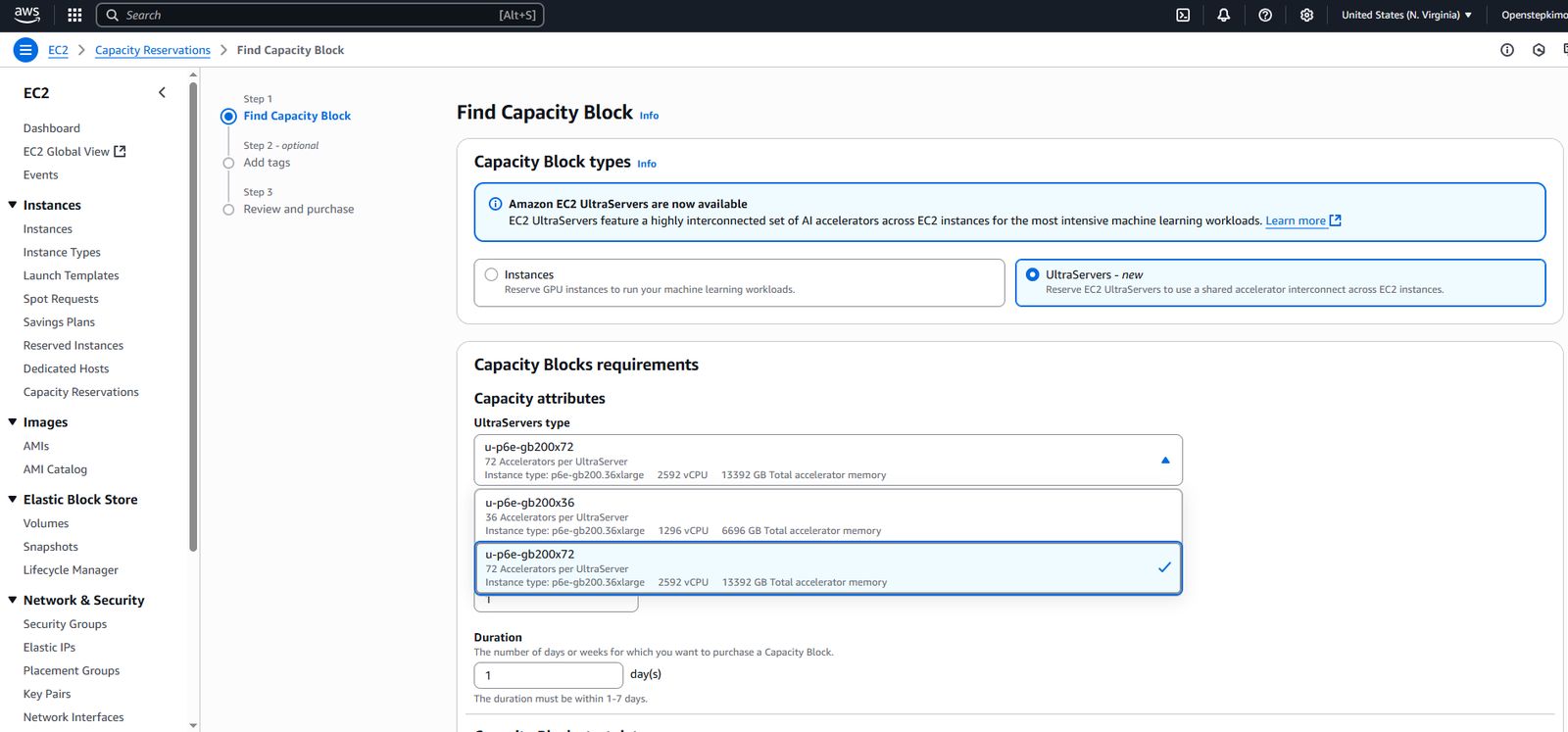The height and width of the screenshot is (732, 1568).
Task: Click the info icon in UltraServers banner
Action: click(495, 204)
